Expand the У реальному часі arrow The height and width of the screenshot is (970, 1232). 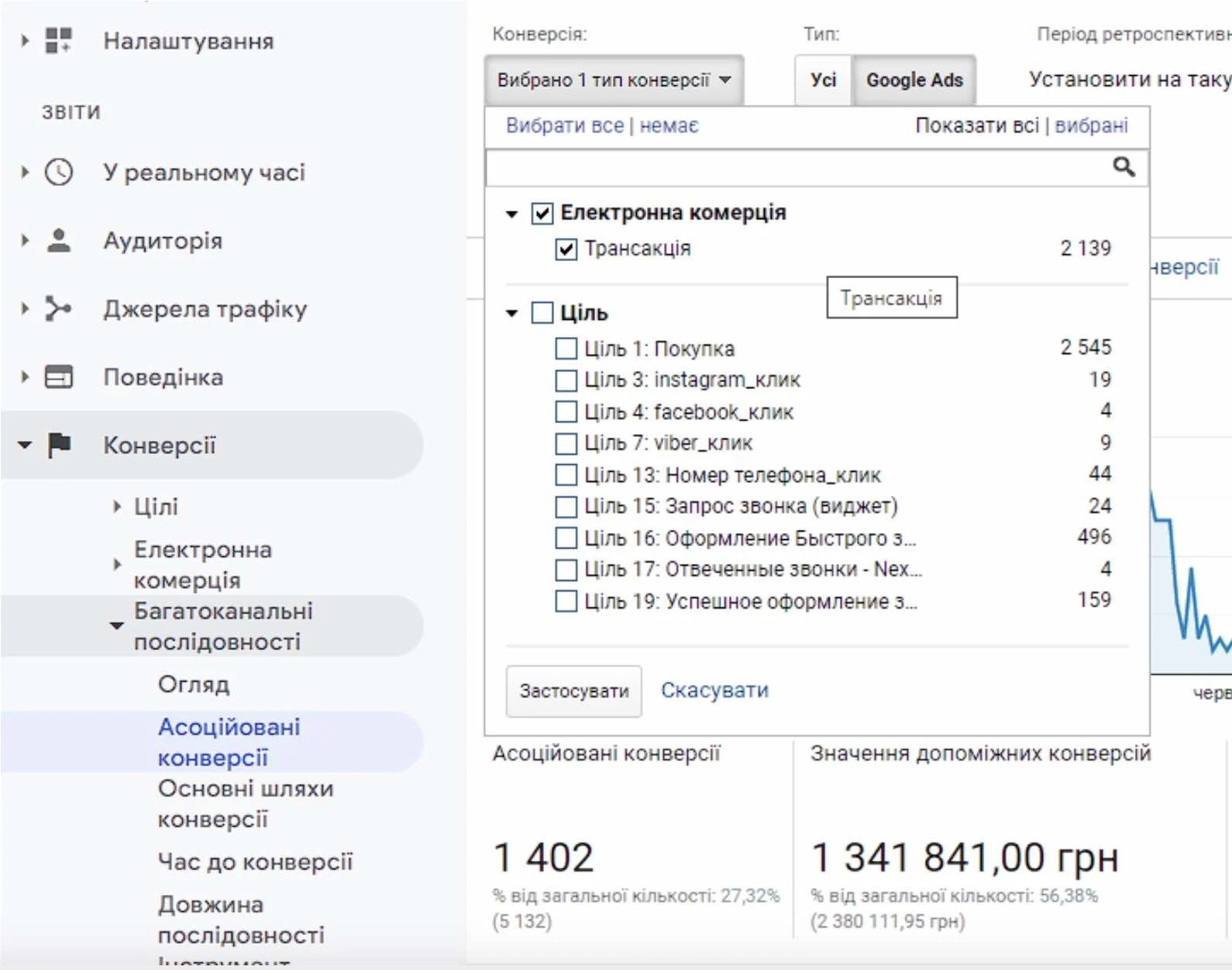25,172
